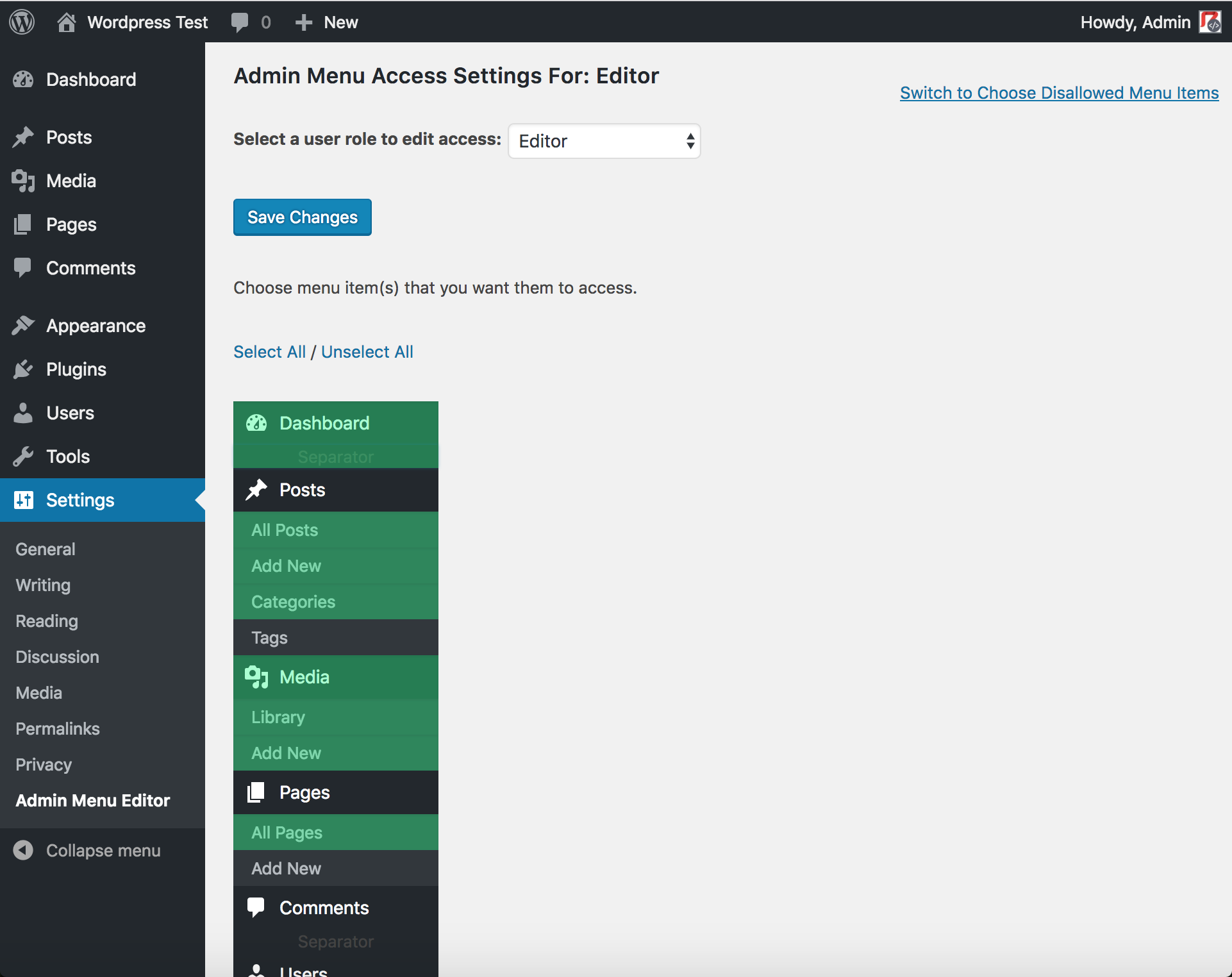Open General settings submenu item
Viewport: 1232px width, 977px height.
point(46,549)
